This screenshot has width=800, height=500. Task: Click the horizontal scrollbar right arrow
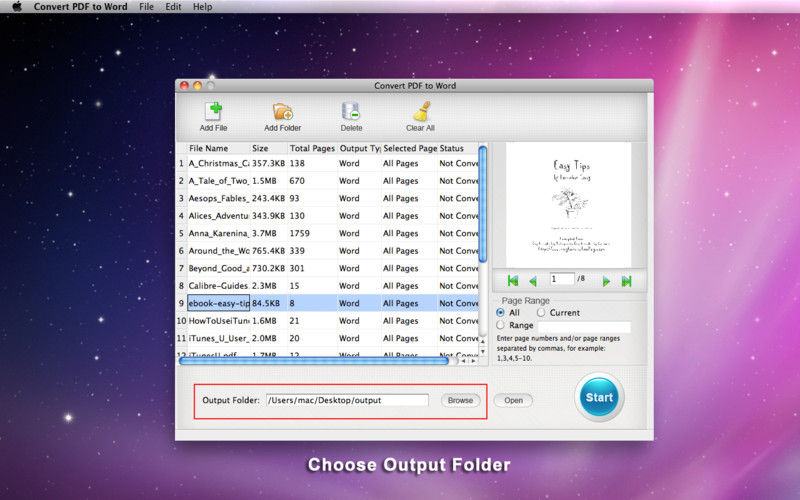473,361
